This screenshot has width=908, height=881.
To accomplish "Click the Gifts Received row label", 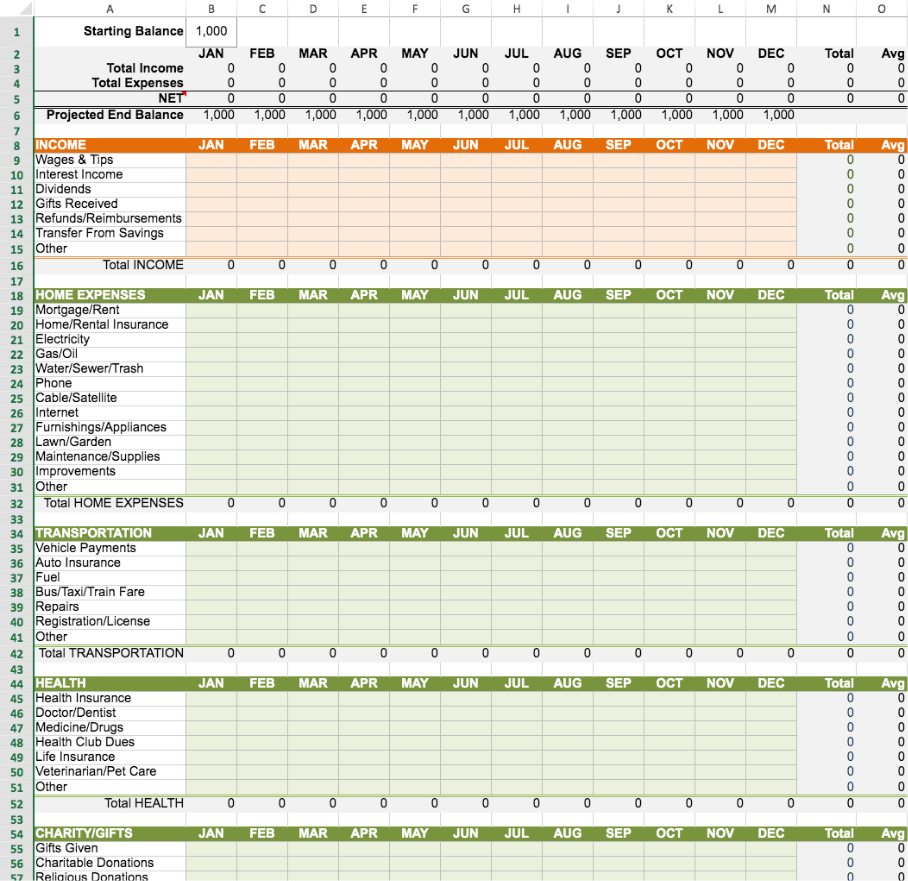I will click(x=76, y=204).
